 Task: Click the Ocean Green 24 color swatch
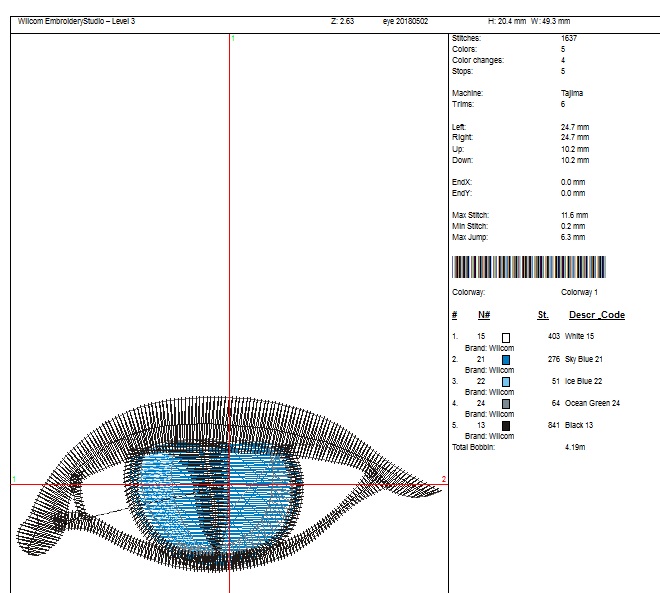pos(506,404)
